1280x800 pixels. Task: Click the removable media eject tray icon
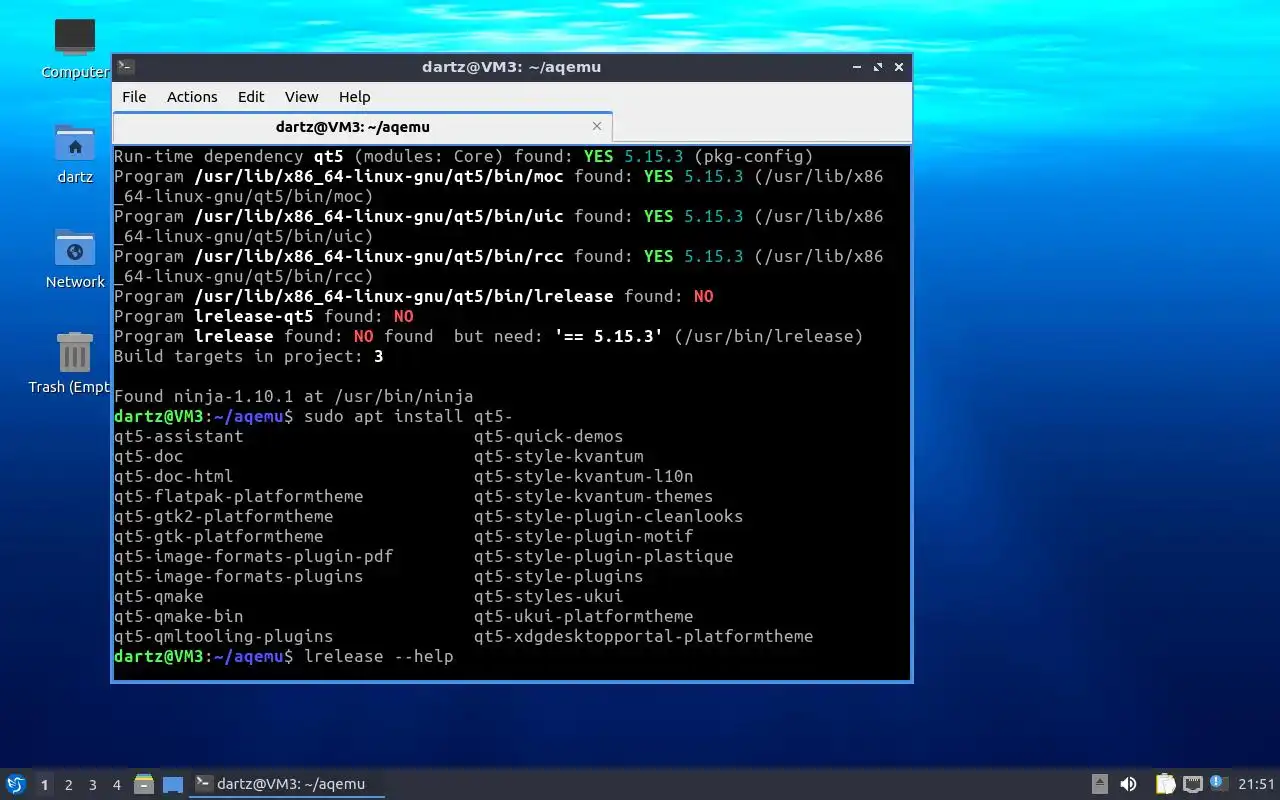(1099, 784)
